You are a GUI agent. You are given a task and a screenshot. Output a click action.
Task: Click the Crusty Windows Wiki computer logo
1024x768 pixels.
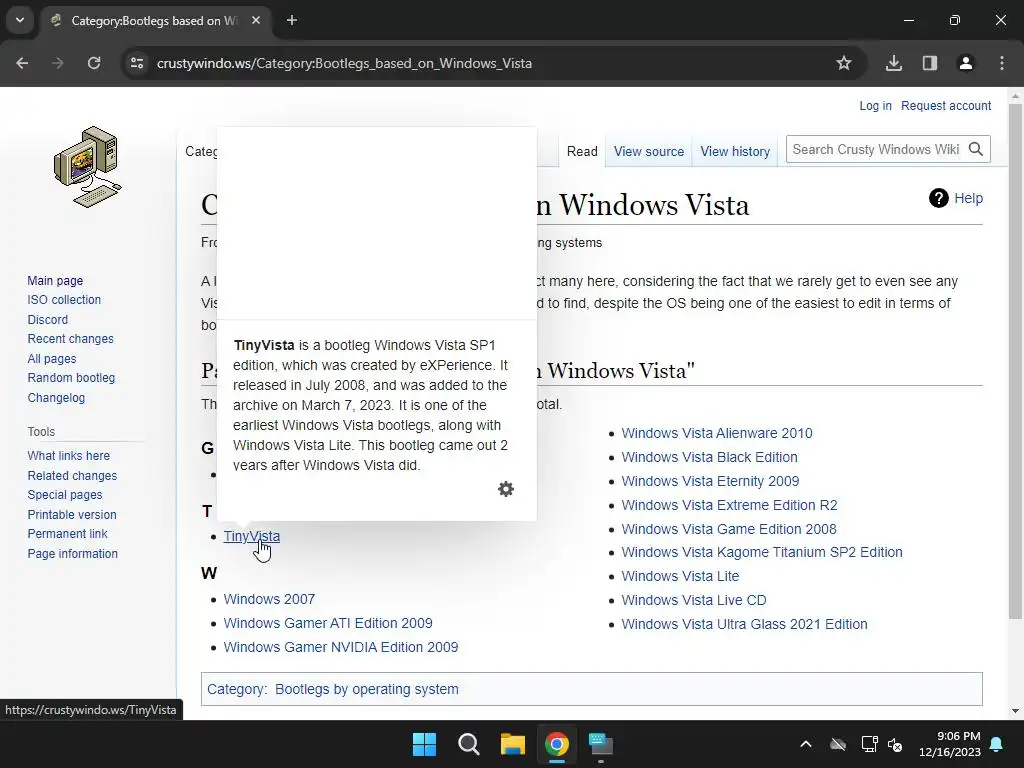(88, 167)
